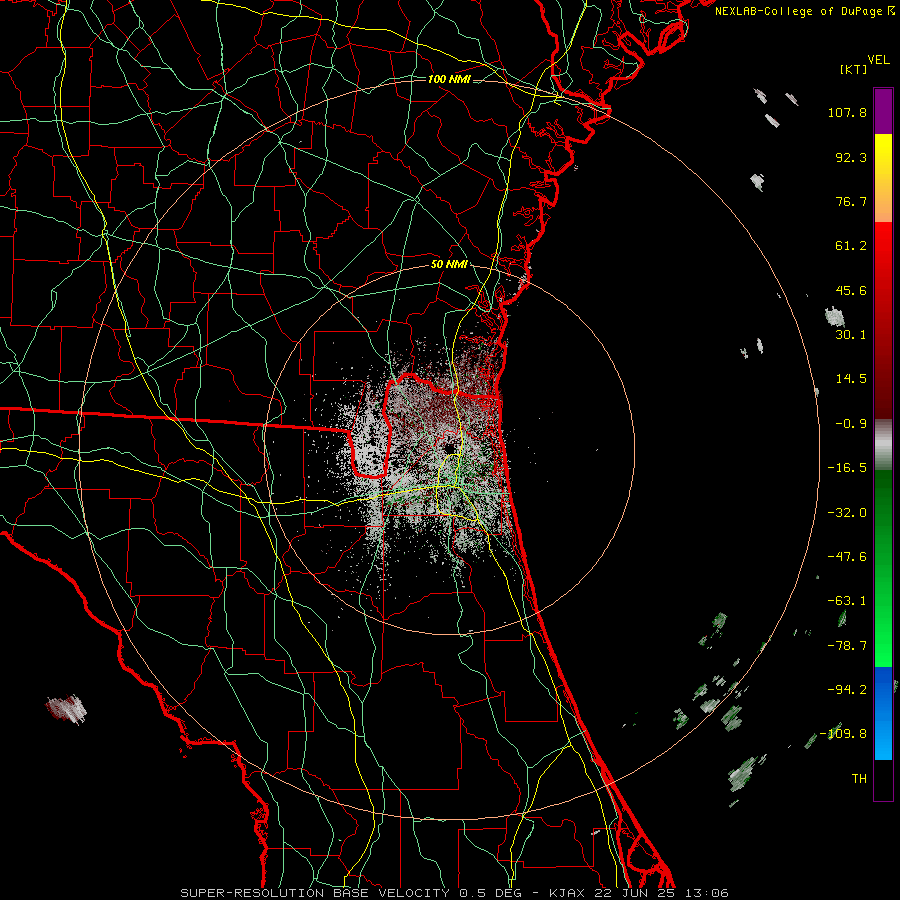Click the blue segment of the color bar
900x900 pixels.
click(x=883, y=713)
